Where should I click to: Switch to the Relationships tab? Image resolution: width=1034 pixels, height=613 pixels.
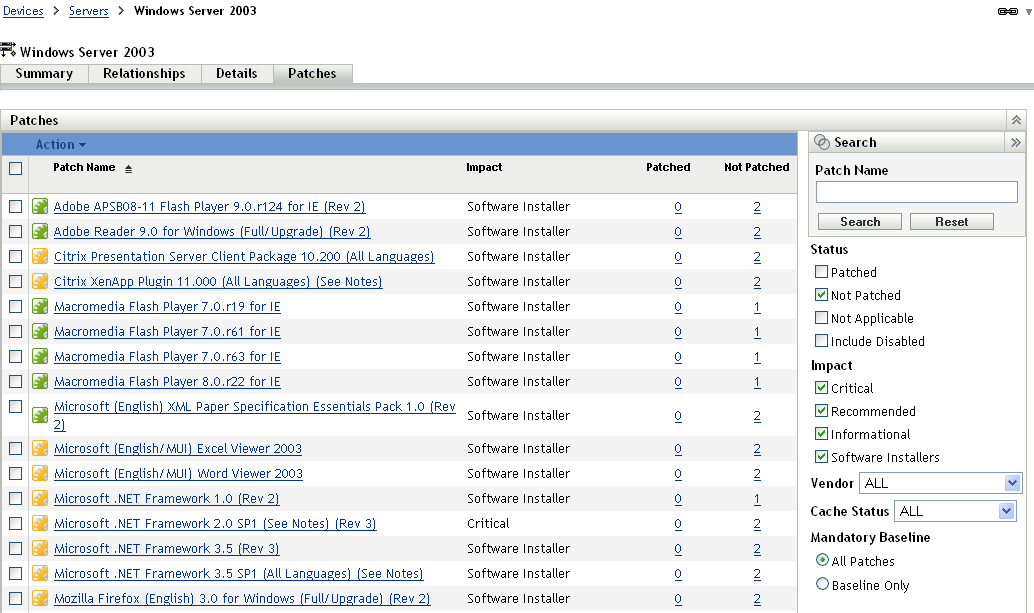[x=144, y=73]
